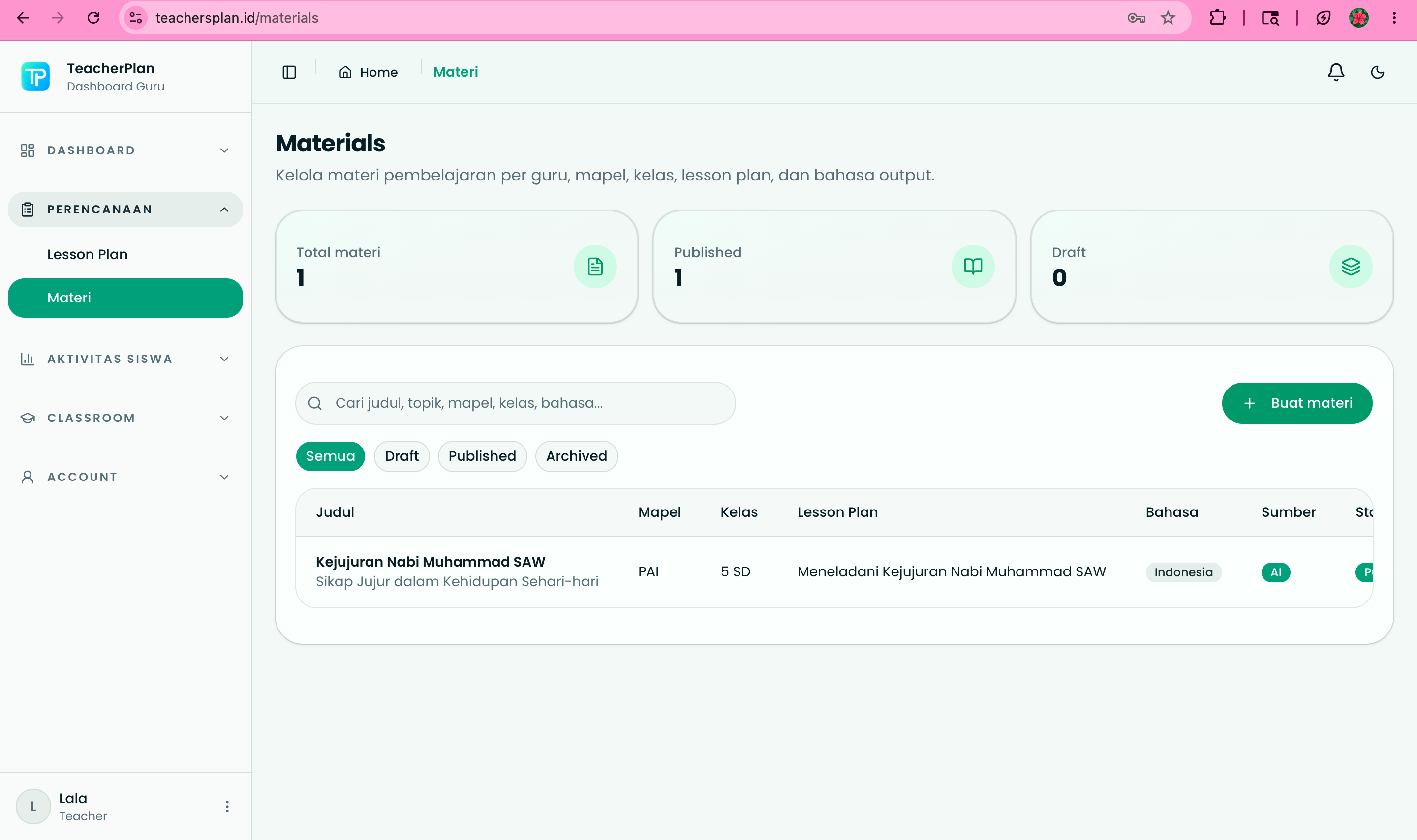Click the Lesson Plan column header
The height and width of the screenshot is (840, 1417).
[837, 512]
